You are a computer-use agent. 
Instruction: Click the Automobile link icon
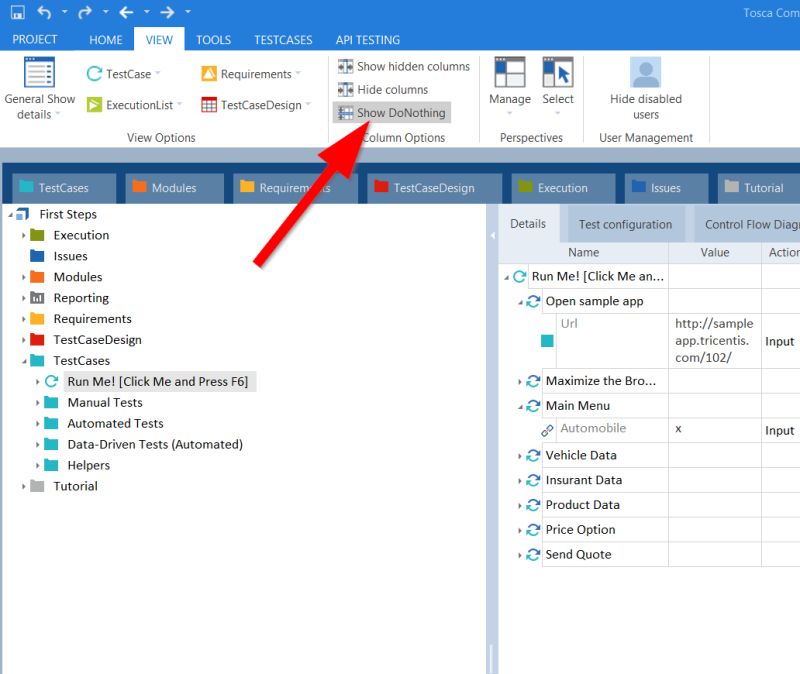point(547,431)
